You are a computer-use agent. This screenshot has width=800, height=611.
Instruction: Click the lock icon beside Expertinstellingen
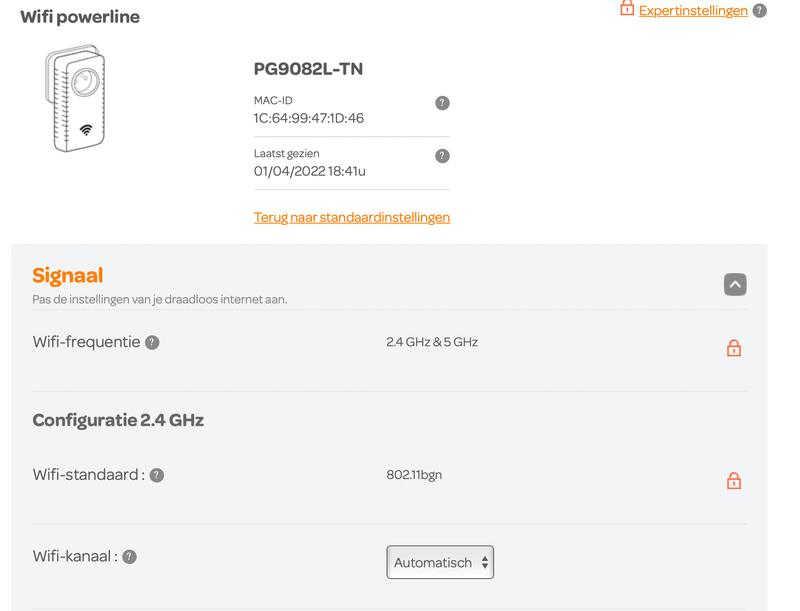(x=627, y=8)
